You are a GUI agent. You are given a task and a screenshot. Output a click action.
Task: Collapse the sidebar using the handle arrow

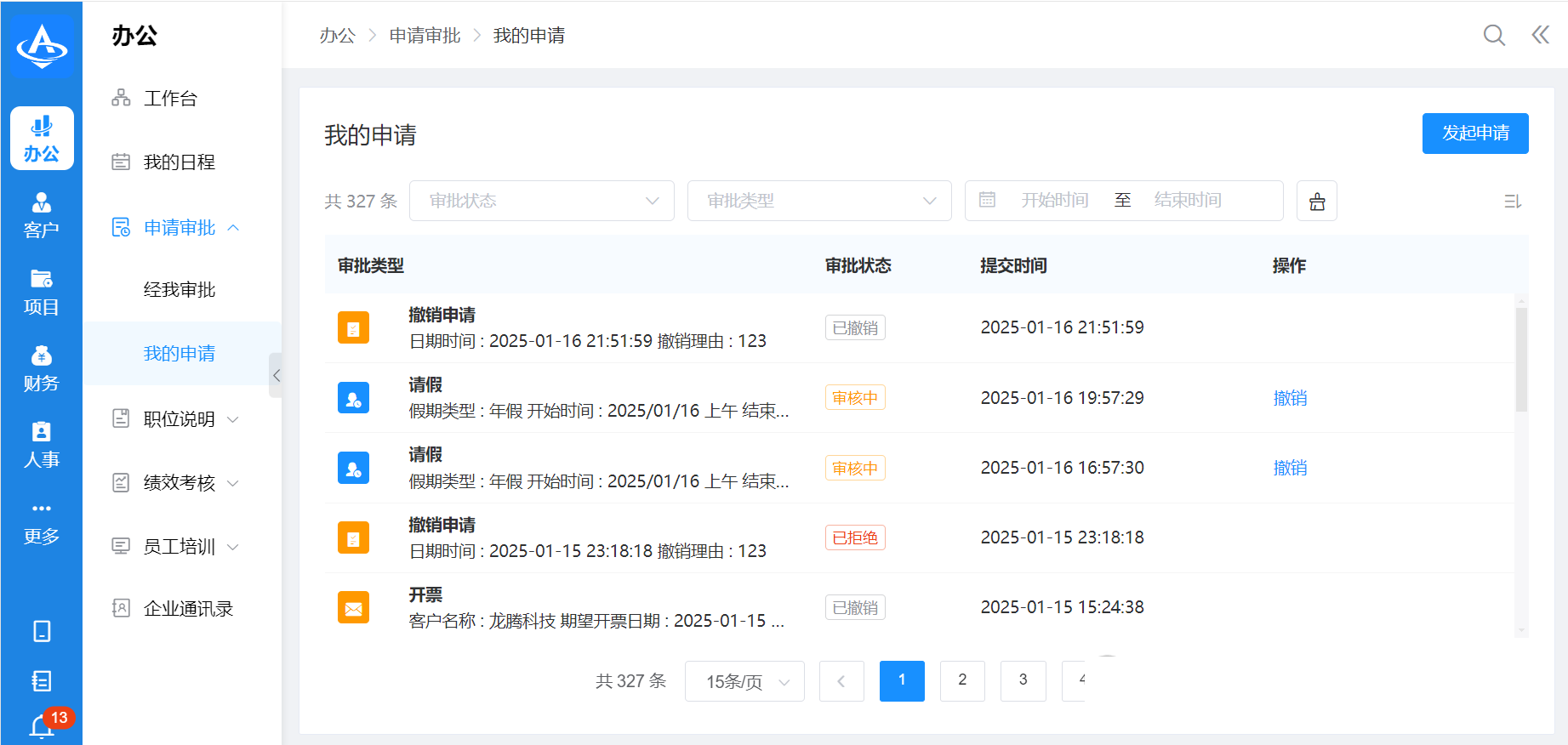click(276, 375)
